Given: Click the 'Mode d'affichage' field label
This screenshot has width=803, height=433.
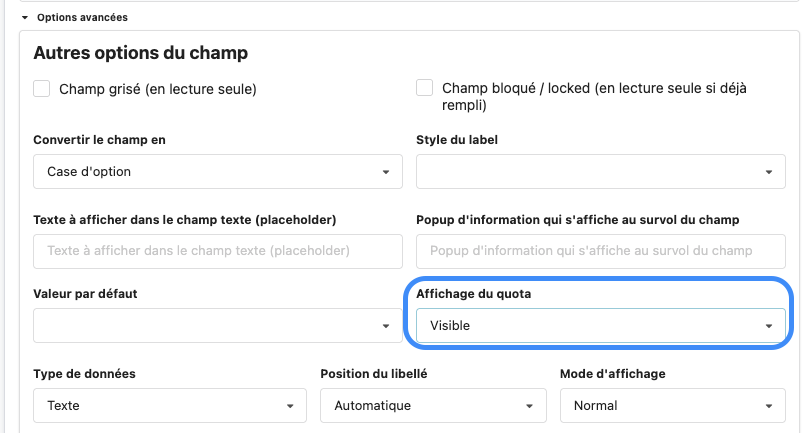Looking at the screenshot, I should pyautogui.click(x=612, y=374).
